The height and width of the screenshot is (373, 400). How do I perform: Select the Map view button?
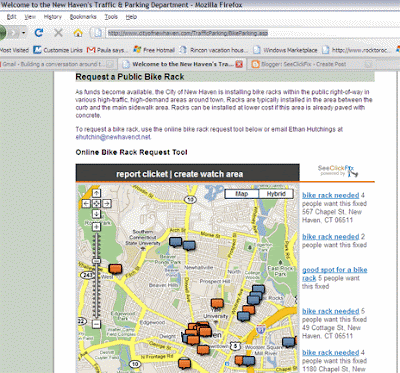pos(242,194)
